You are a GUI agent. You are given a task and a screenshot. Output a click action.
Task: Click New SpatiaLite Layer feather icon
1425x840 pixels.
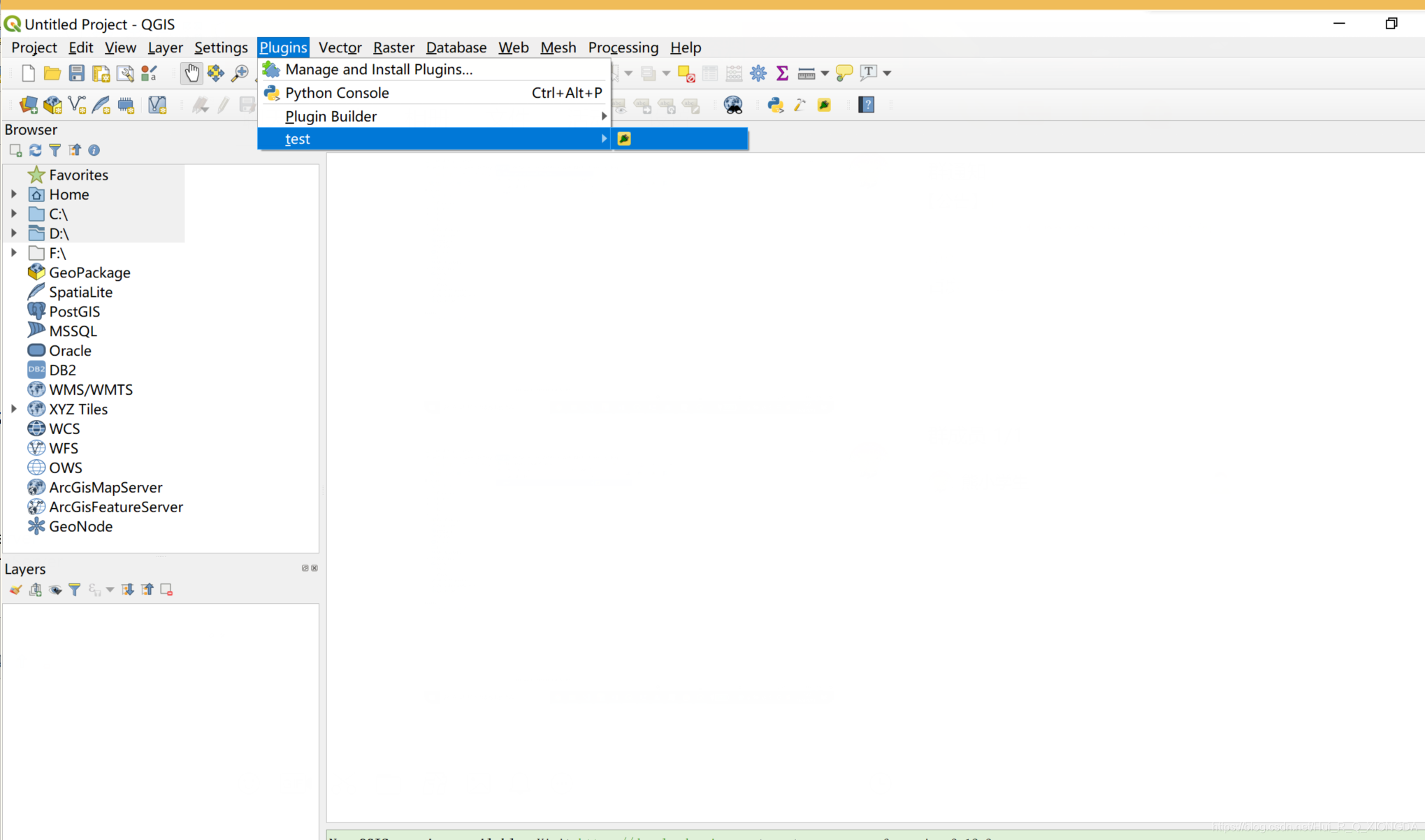coord(101,105)
